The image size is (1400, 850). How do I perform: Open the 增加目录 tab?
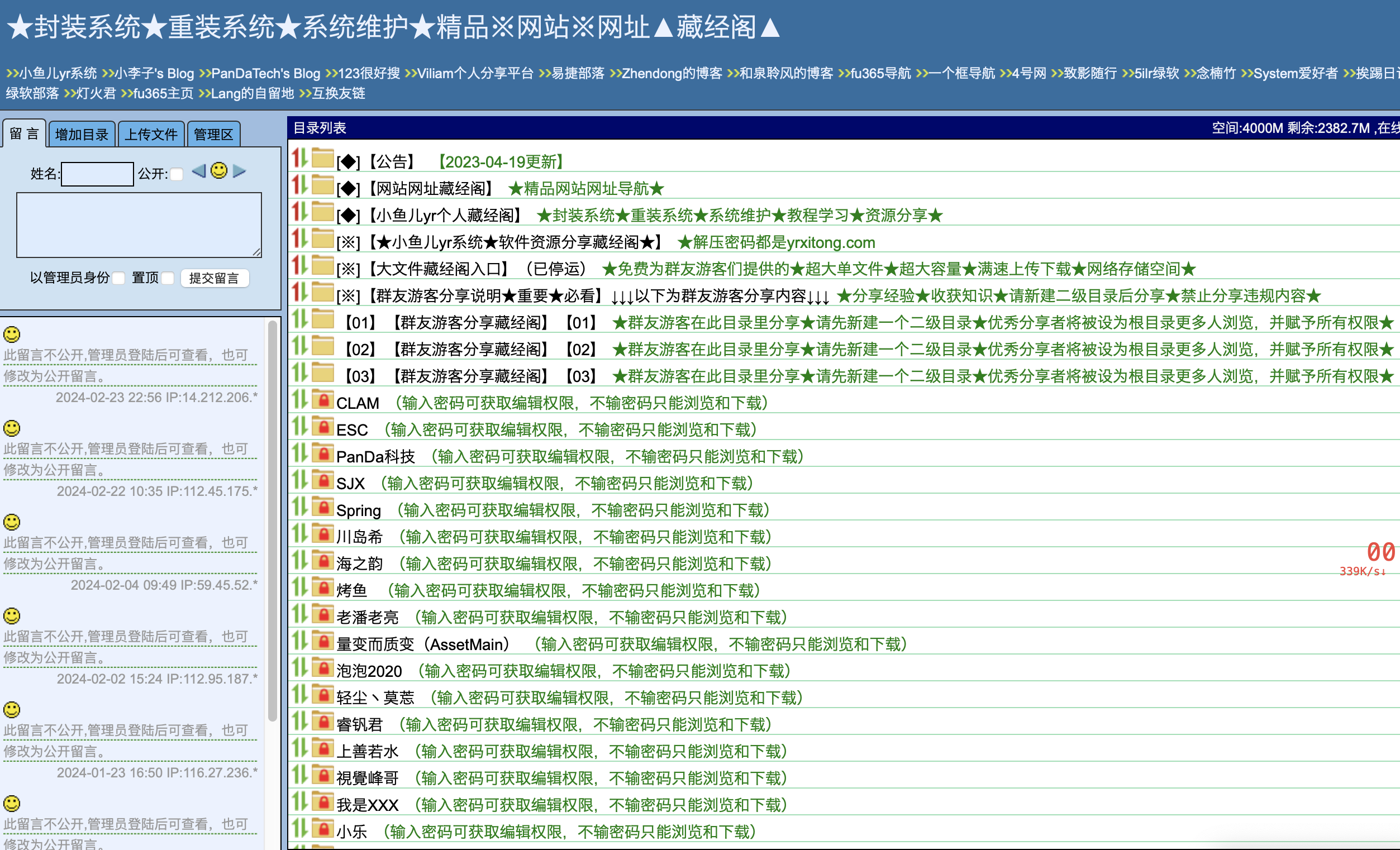click(x=82, y=134)
